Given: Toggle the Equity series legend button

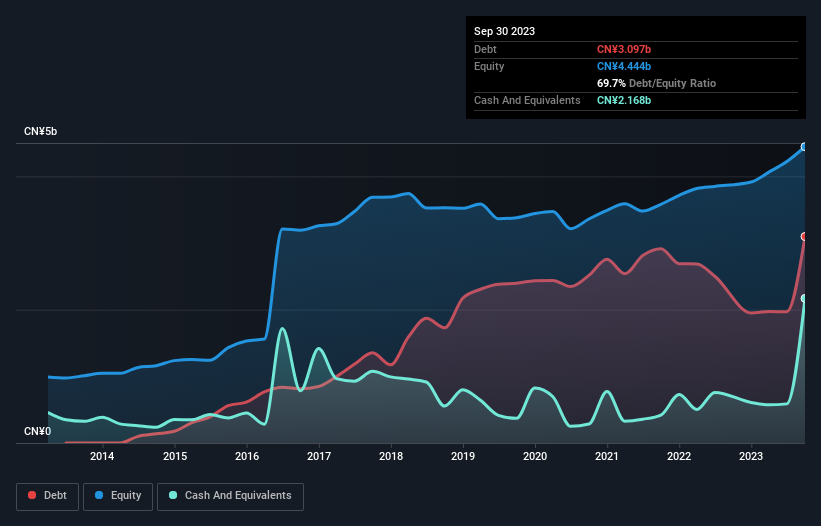Looking at the screenshot, I should [118, 496].
